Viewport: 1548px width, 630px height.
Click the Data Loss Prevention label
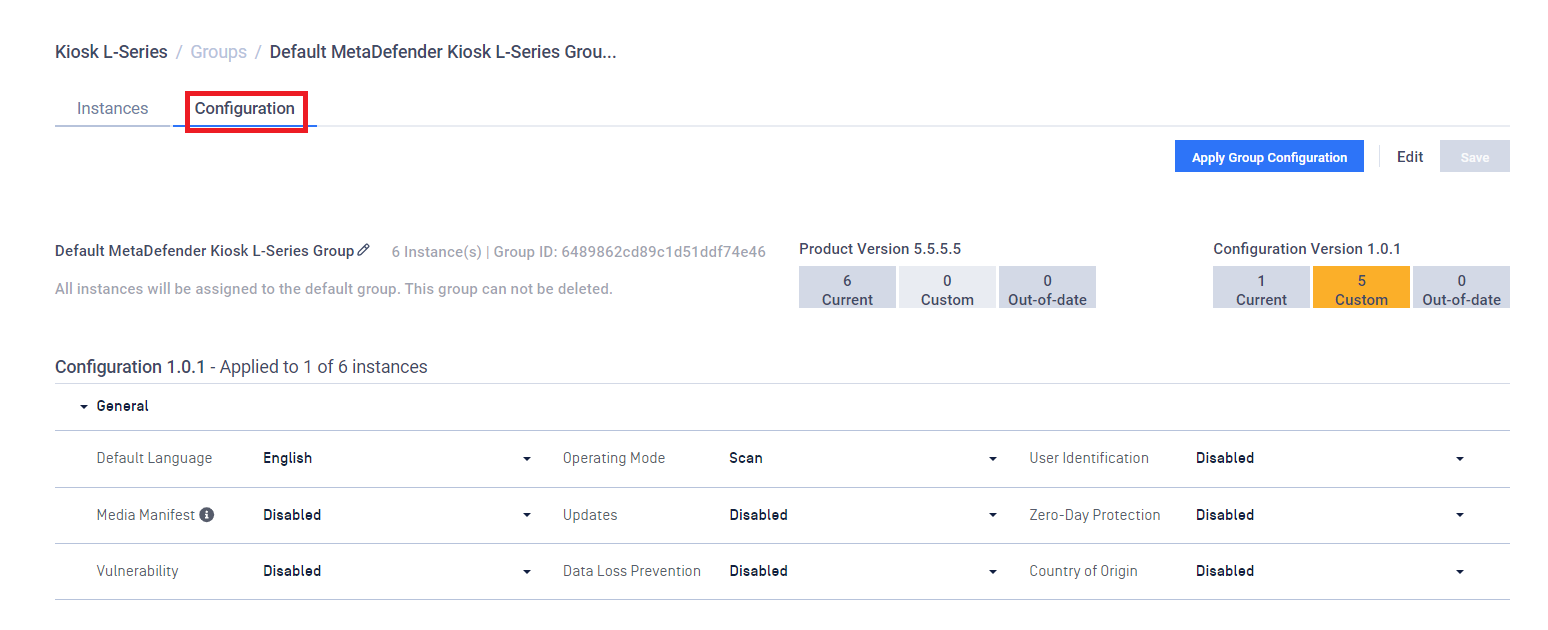pos(632,571)
